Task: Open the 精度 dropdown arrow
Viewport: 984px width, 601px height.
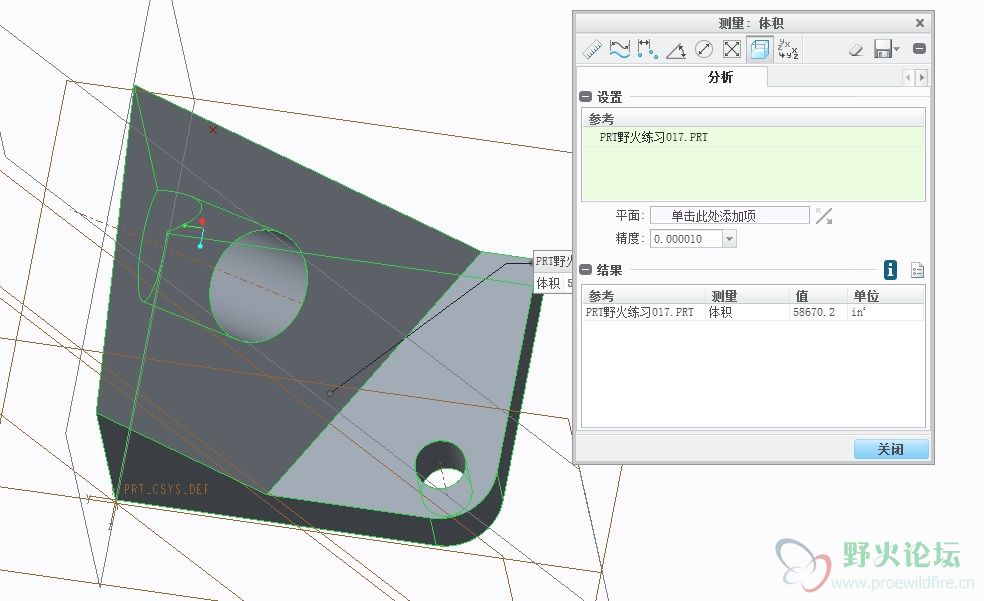Action: click(729, 239)
